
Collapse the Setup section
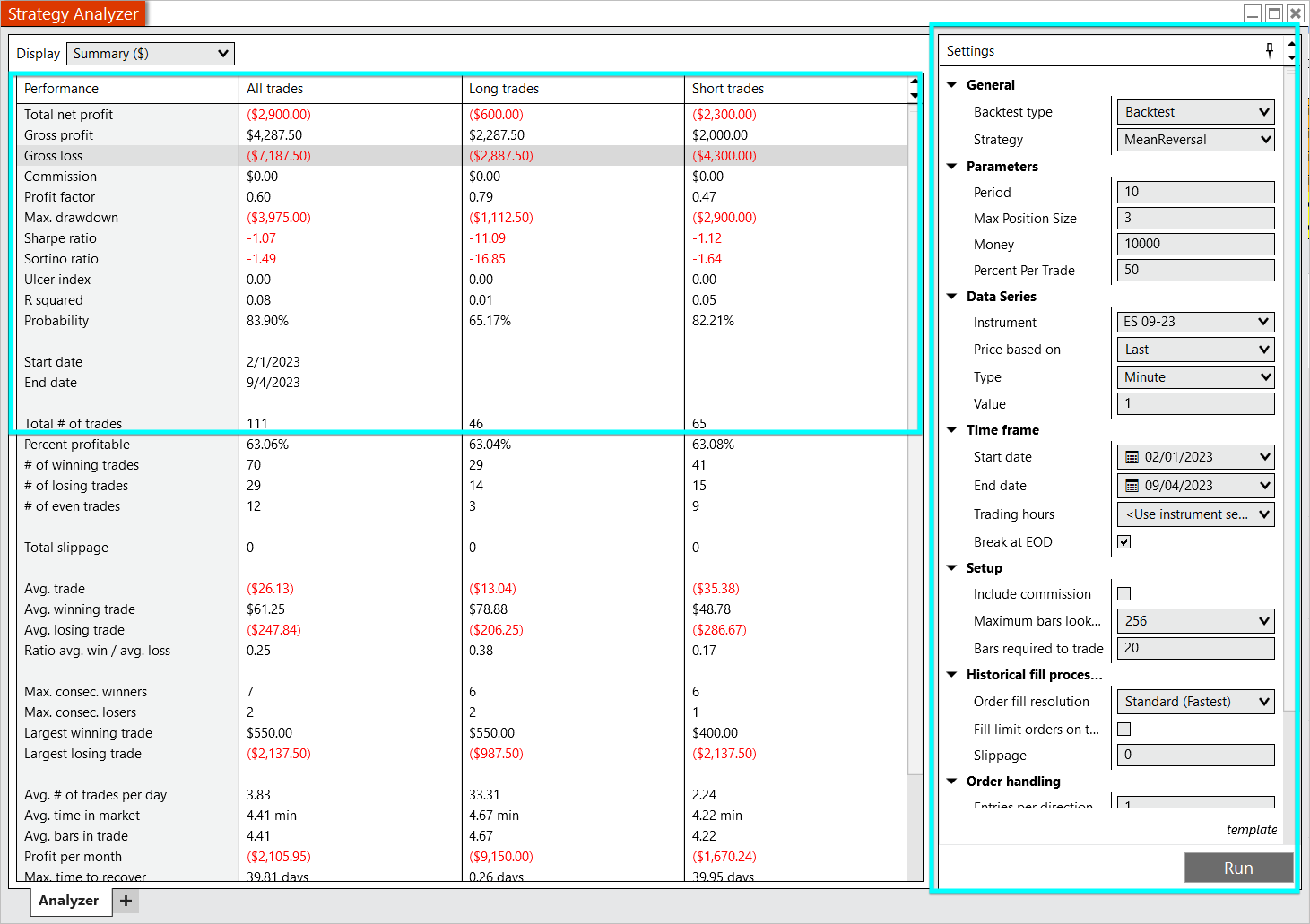[952, 568]
